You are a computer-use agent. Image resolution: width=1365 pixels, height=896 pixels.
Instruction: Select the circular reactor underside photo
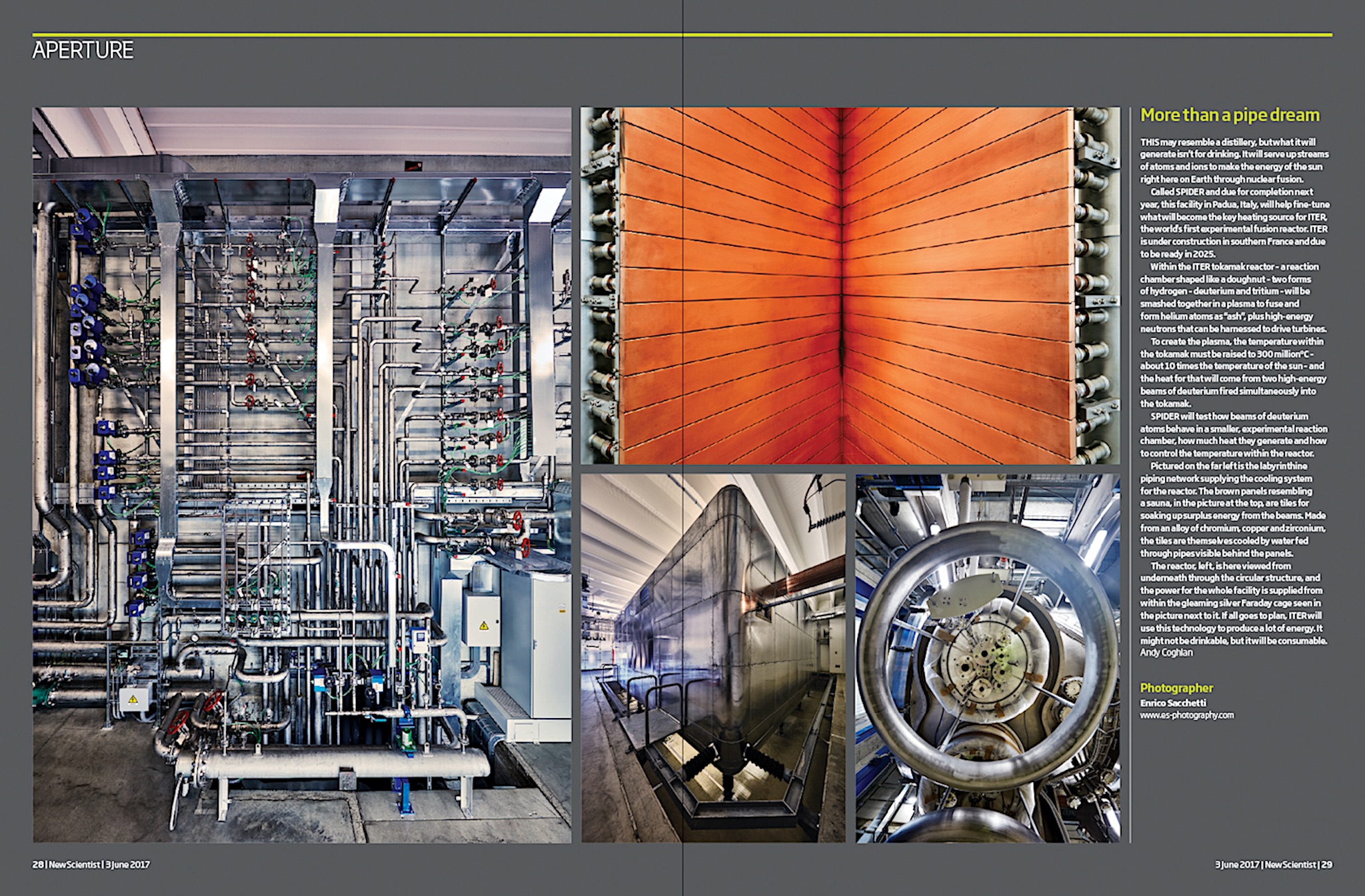coord(988,658)
